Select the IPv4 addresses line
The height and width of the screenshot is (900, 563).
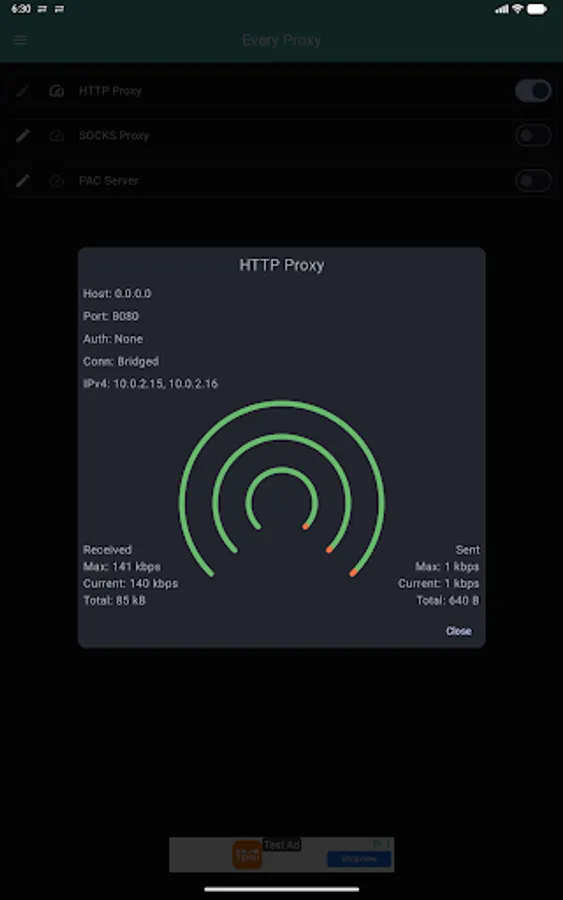(150, 384)
